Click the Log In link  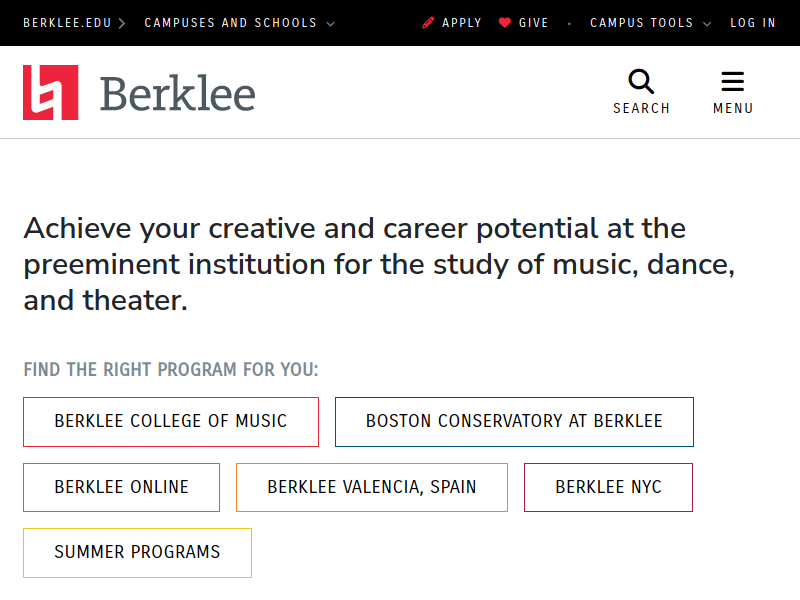tap(753, 23)
